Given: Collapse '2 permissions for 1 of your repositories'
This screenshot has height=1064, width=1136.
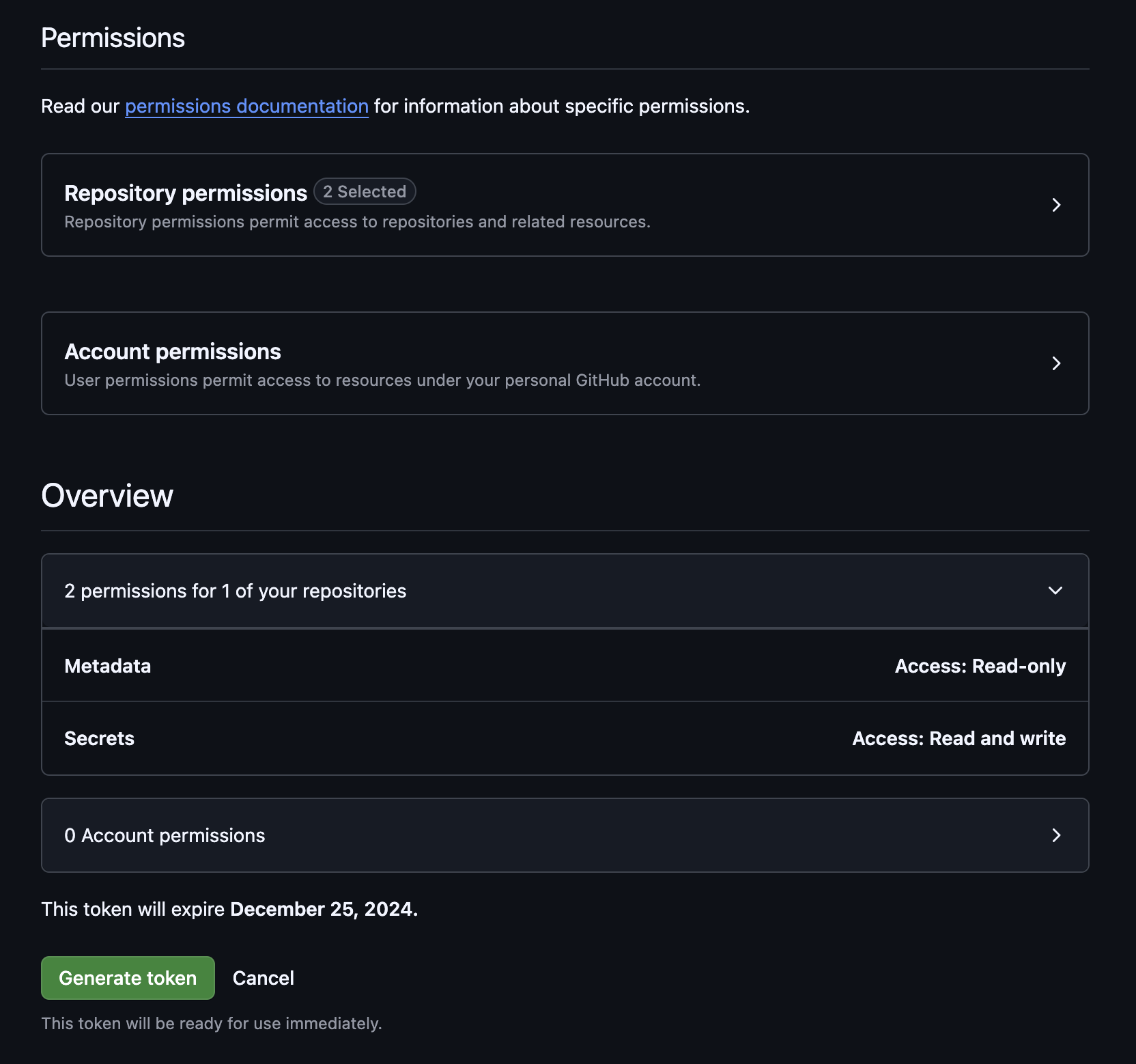Looking at the screenshot, I should 235,591.
